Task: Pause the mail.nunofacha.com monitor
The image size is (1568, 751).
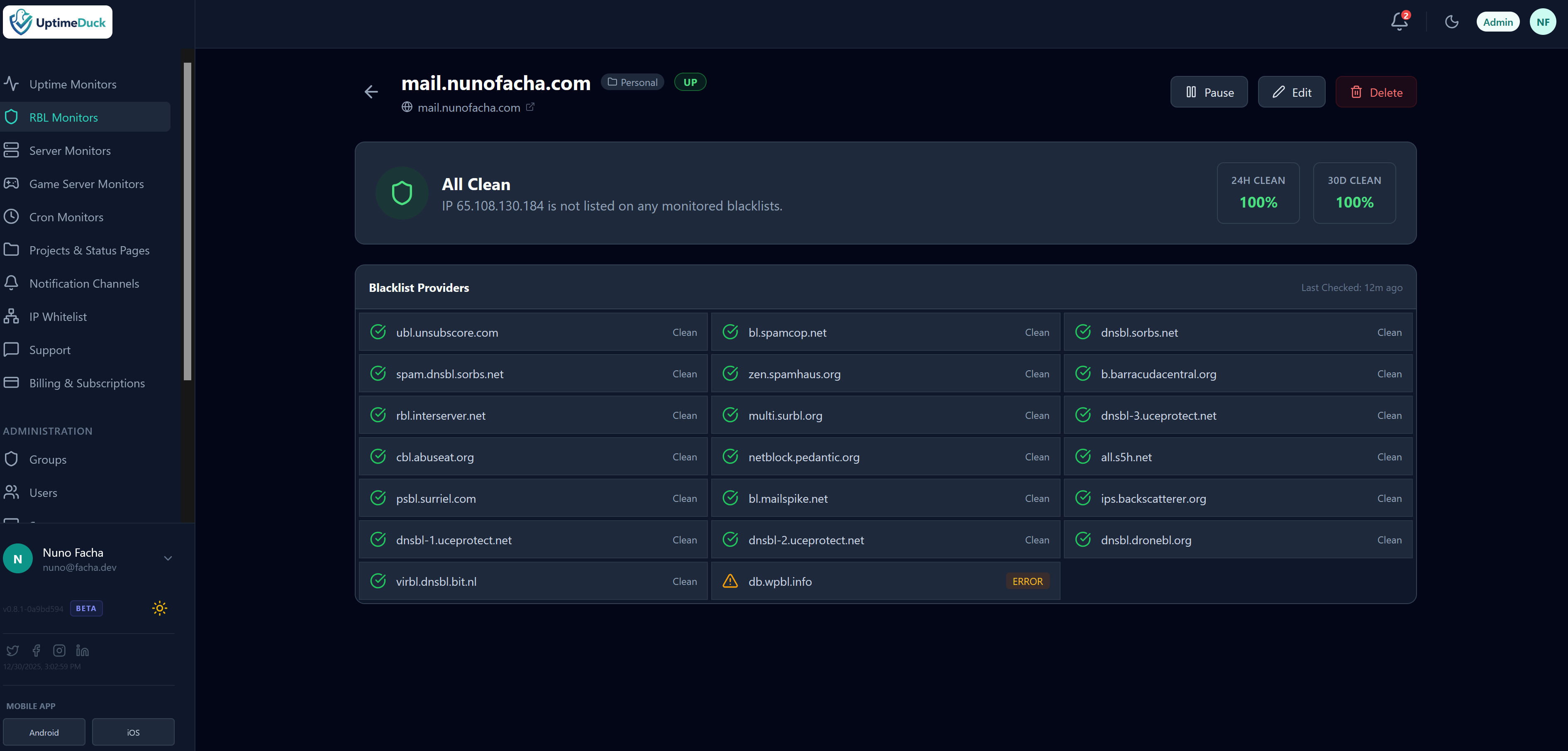Action: pyautogui.click(x=1208, y=92)
